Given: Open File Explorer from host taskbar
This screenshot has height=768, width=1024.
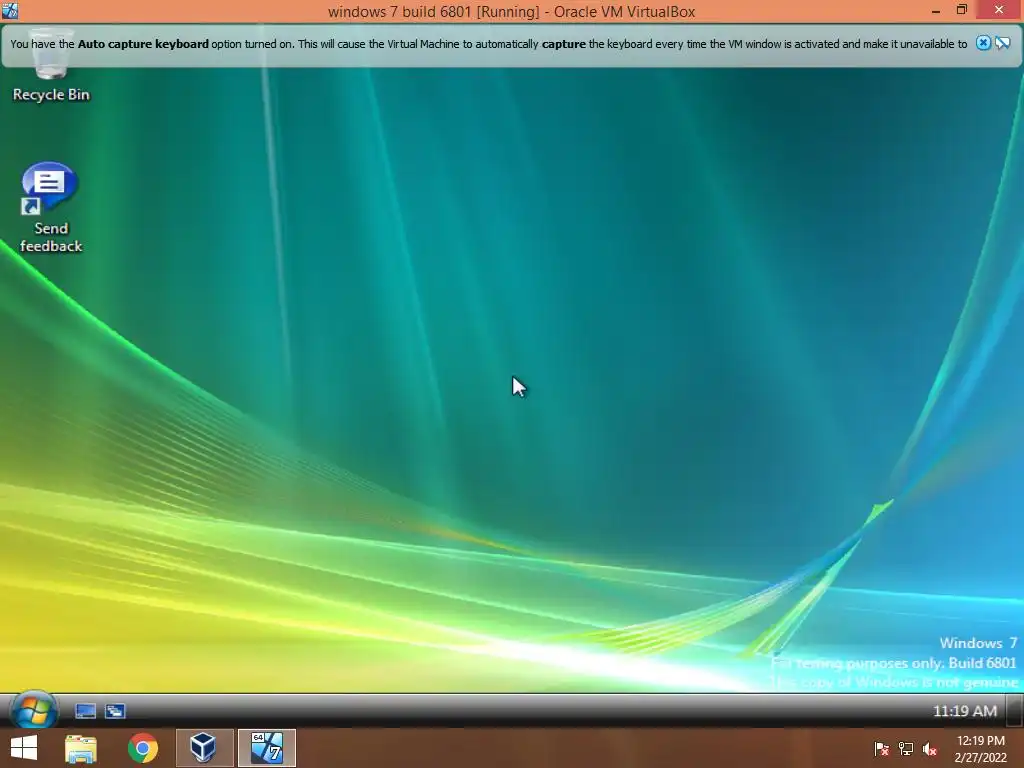Looking at the screenshot, I should (x=81, y=748).
